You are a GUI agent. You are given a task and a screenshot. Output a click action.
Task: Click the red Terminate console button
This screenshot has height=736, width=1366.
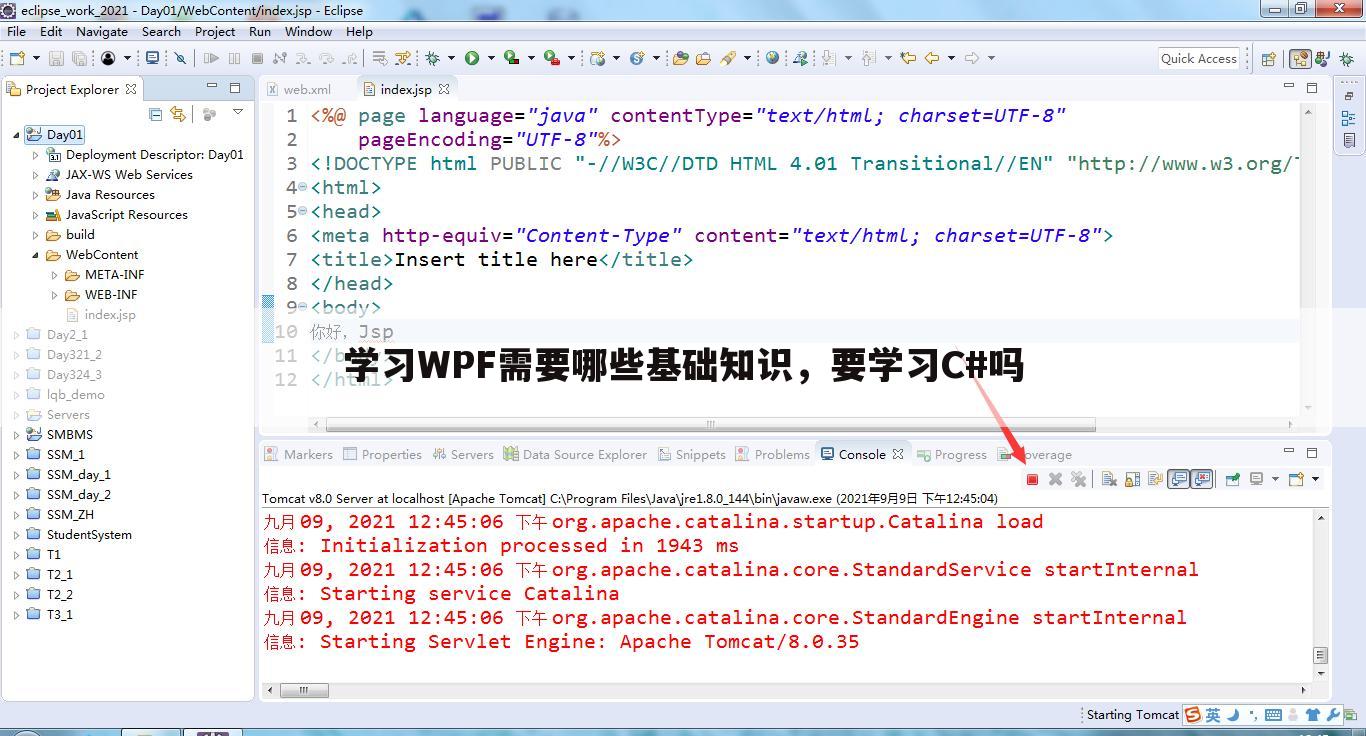(1032, 479)
